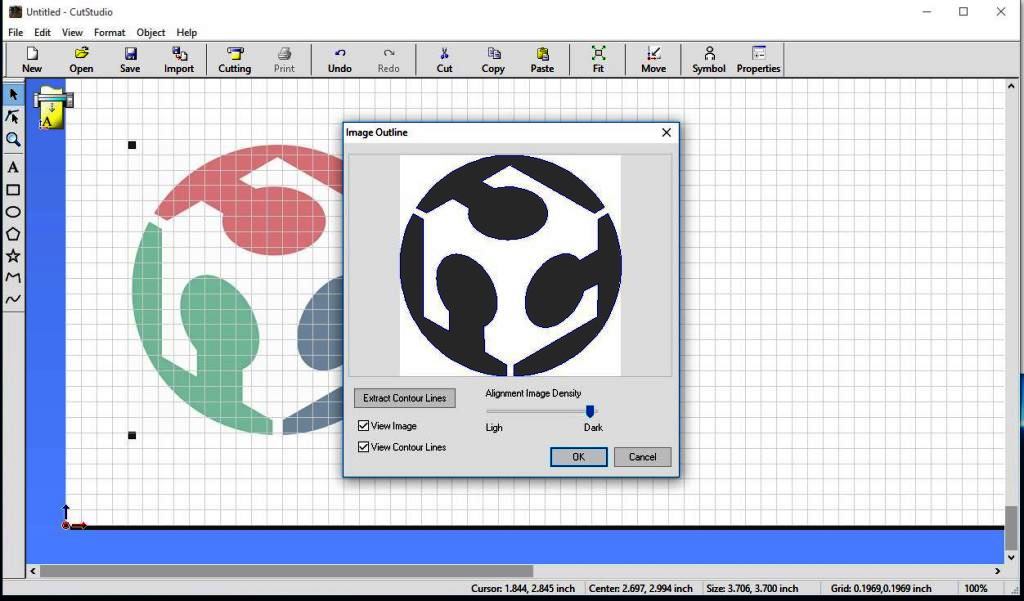The image size is (1024, 601).
Task: Start cutting with the Cutting icon
Action: 234,60
